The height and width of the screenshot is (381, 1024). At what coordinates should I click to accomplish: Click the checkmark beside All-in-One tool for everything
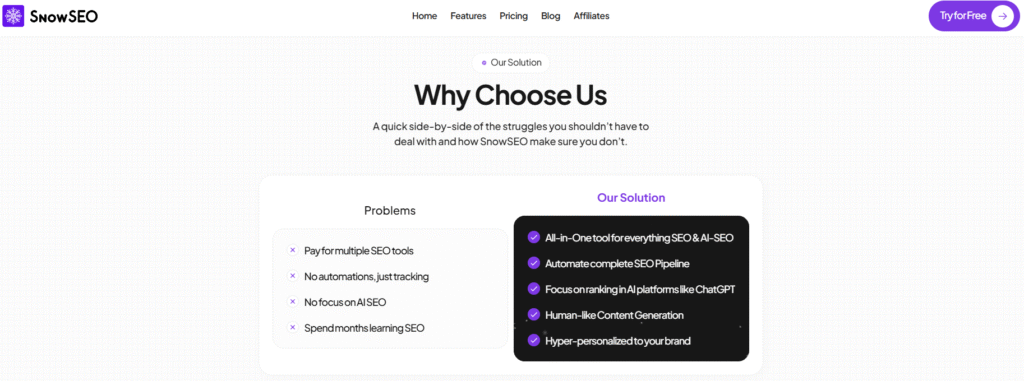[x=534, y=237]
